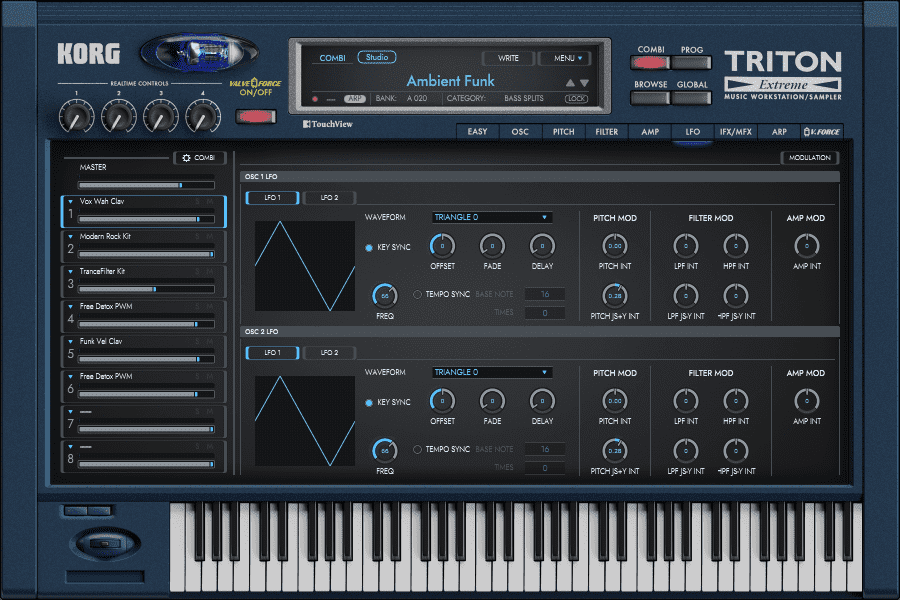Click OSC 1 LPF JS-Y Int knob
The height and width of the screenshot is (600, 900).
(685, 296)
